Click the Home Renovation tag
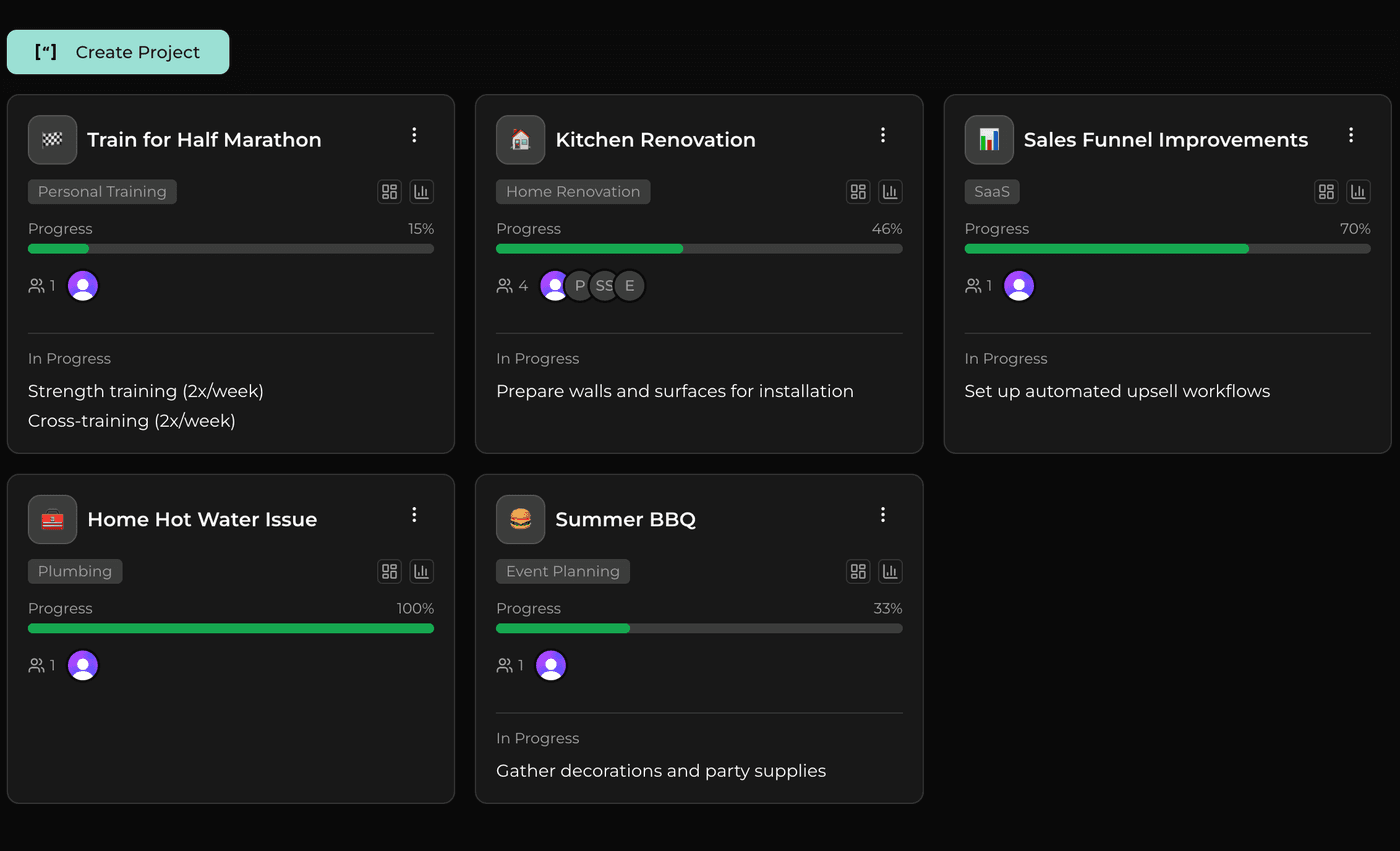This screenshot has width=1400, height=851. (x=573, y=192)
